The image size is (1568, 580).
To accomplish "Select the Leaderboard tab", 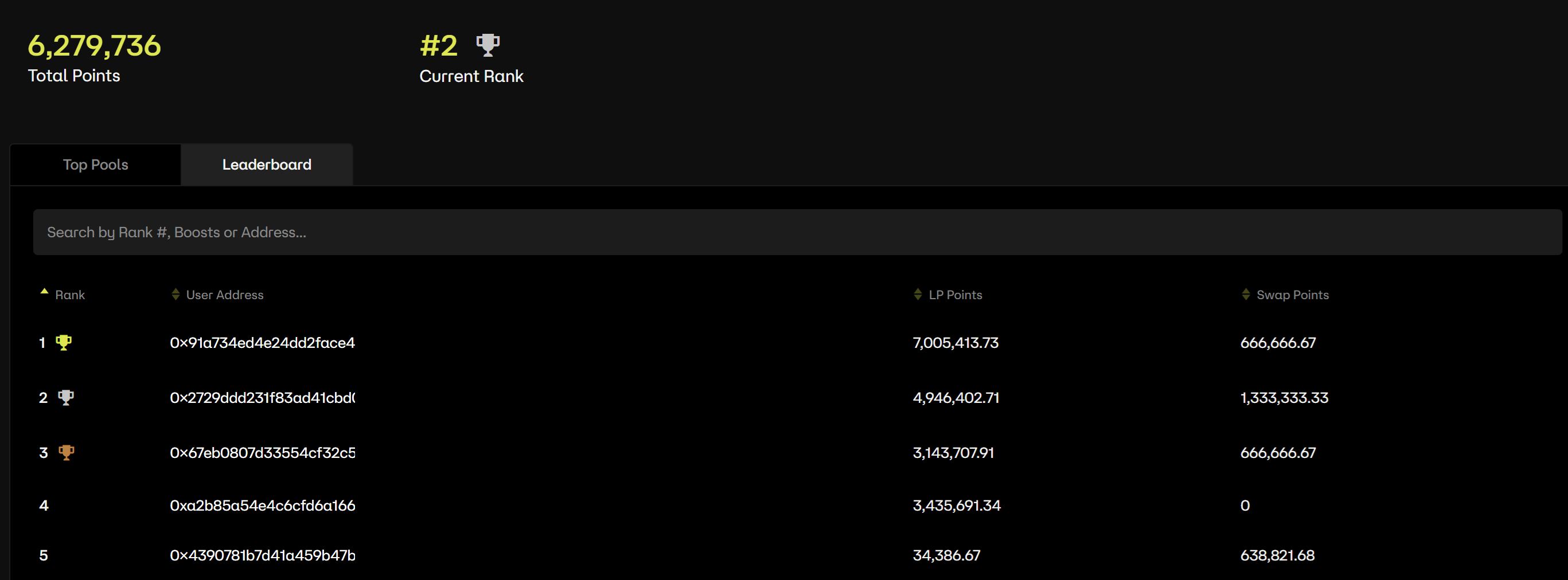I will [267, 164].
